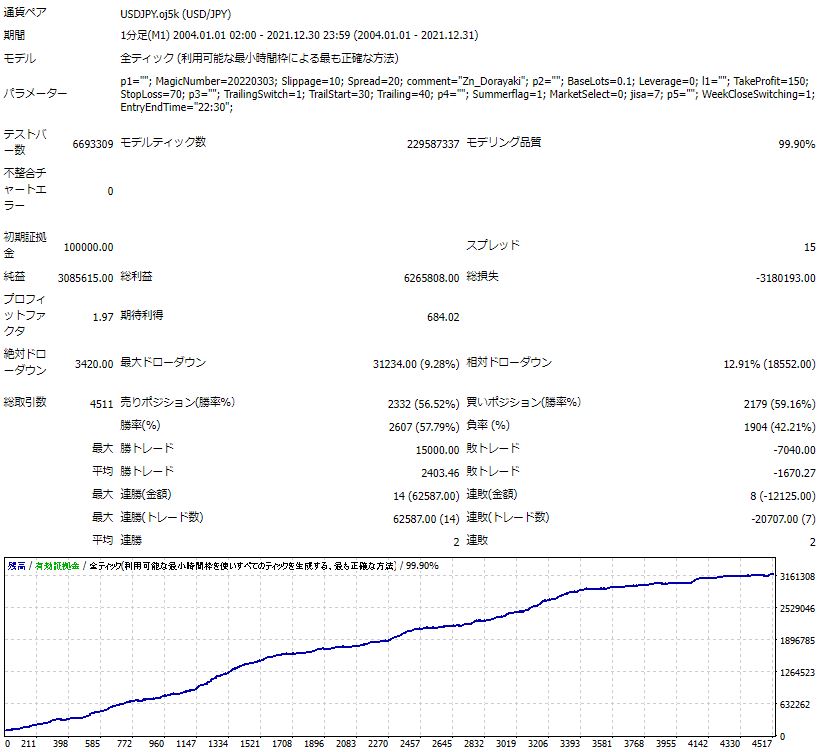Click the green 有効証拠金 equity legend label
This screenshot has width=827, height=752.
pyautogui.click(x=57, y=566)
